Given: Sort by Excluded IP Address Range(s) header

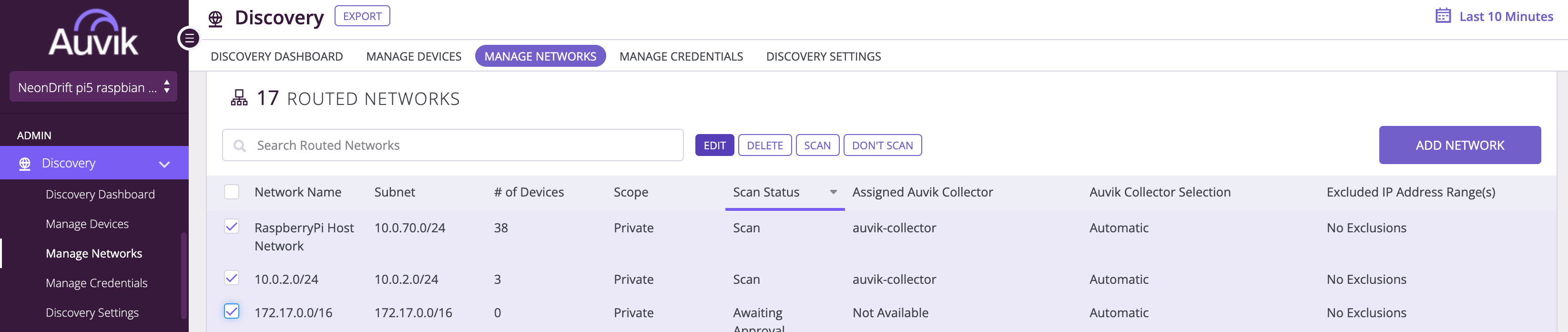Looking at the screenshot, I should (1410, 192).
